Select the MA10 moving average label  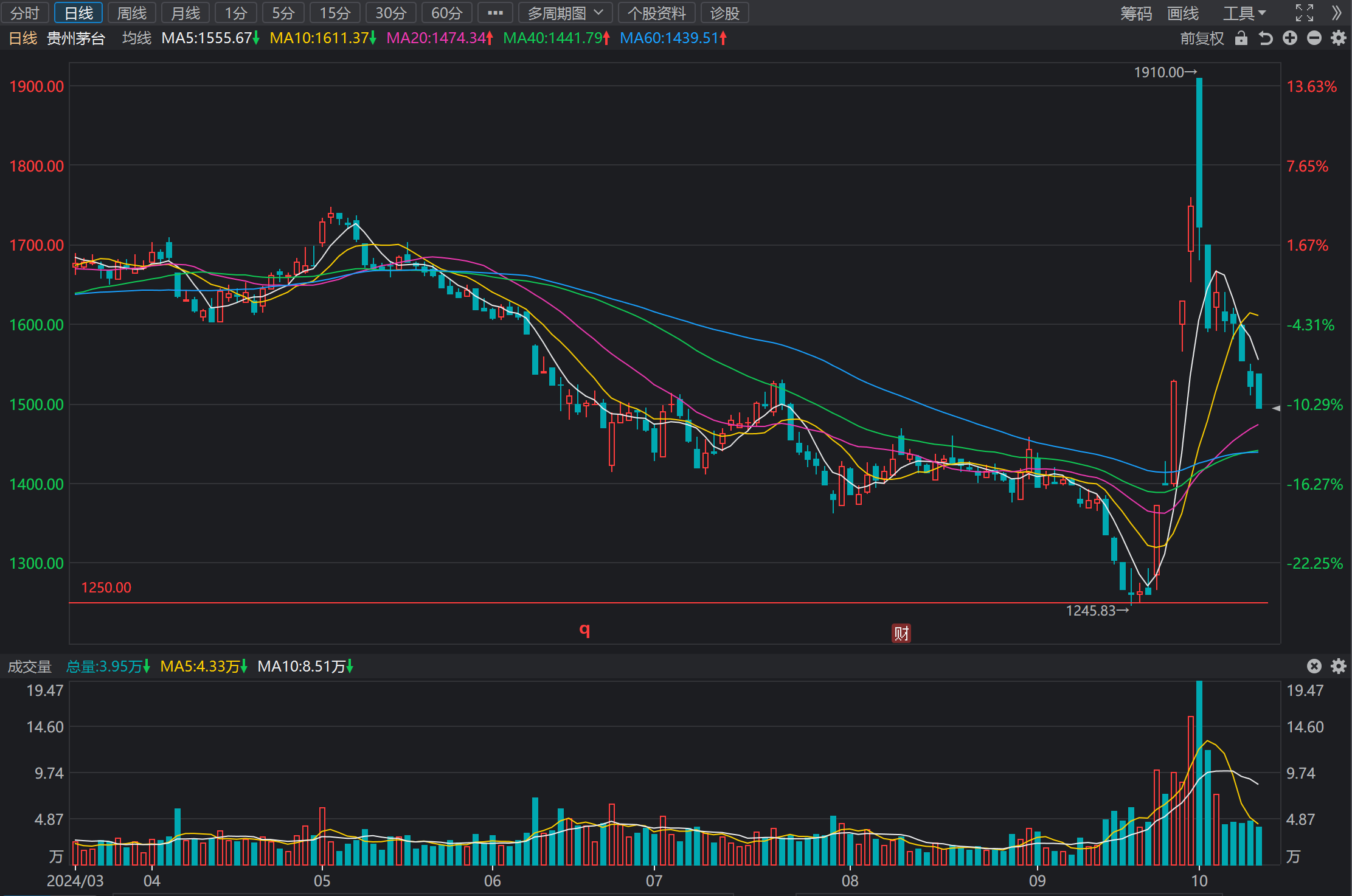323,38
